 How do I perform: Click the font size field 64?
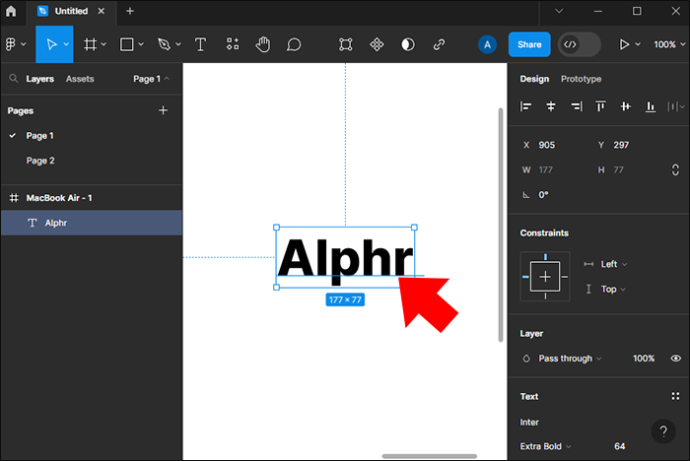click(620, 446)
